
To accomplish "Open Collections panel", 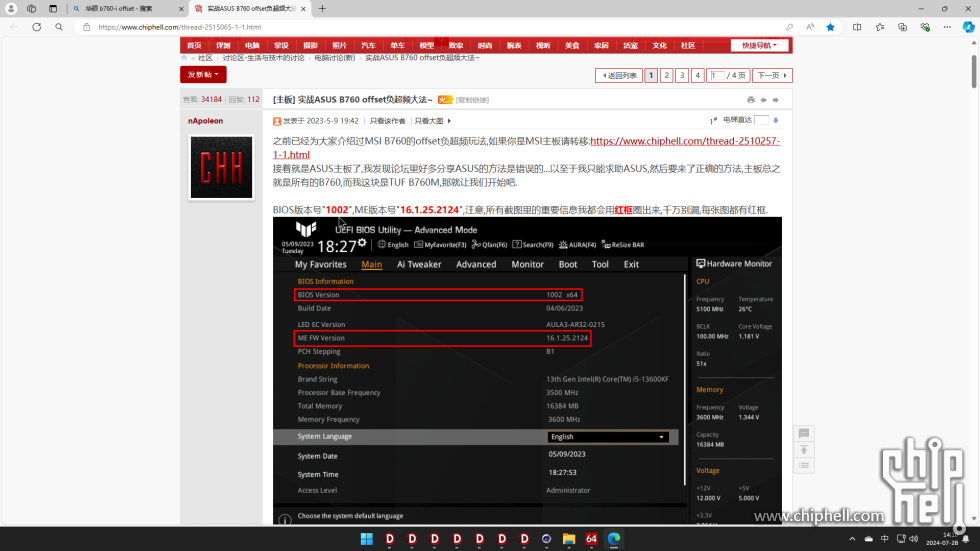I will (902, 27).
